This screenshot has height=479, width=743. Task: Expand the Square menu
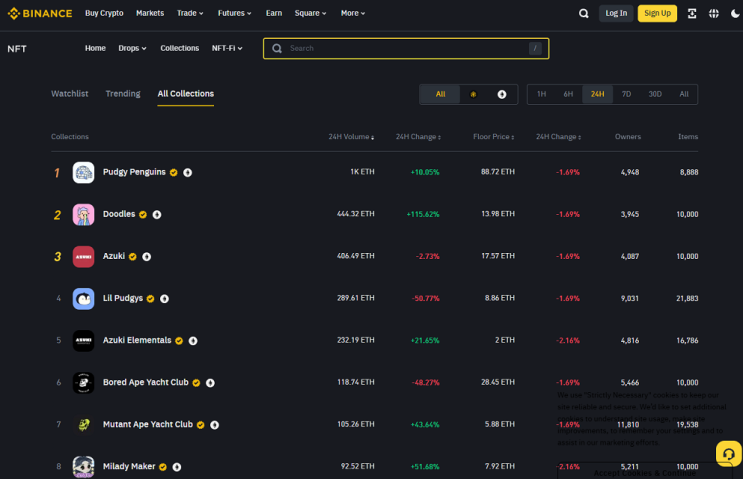pos(310,13)
